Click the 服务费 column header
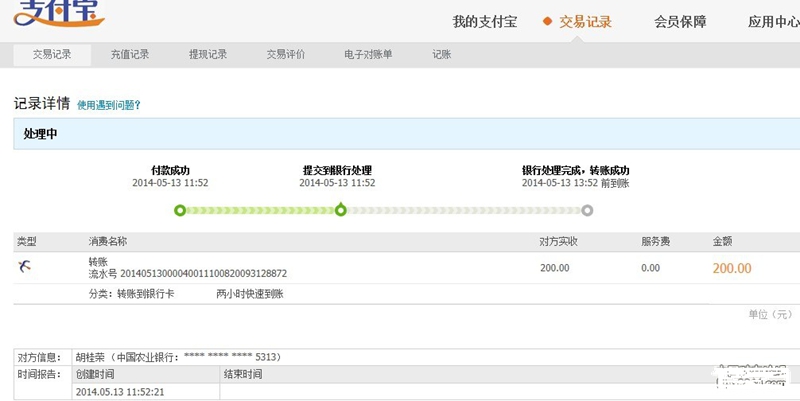The image size is (800, 401). [x=656, y=241]
